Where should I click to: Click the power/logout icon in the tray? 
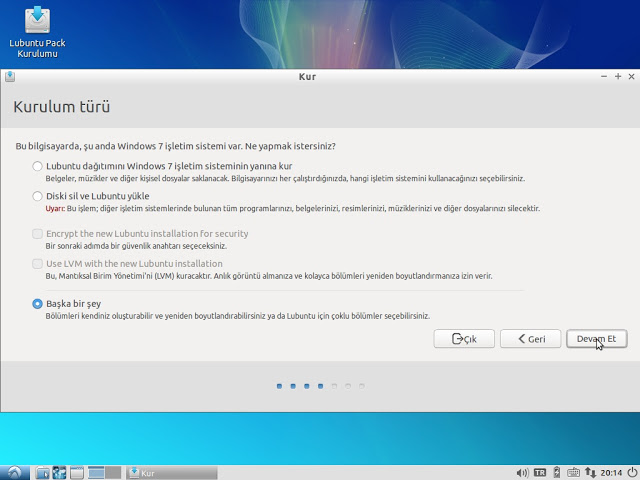631,472
